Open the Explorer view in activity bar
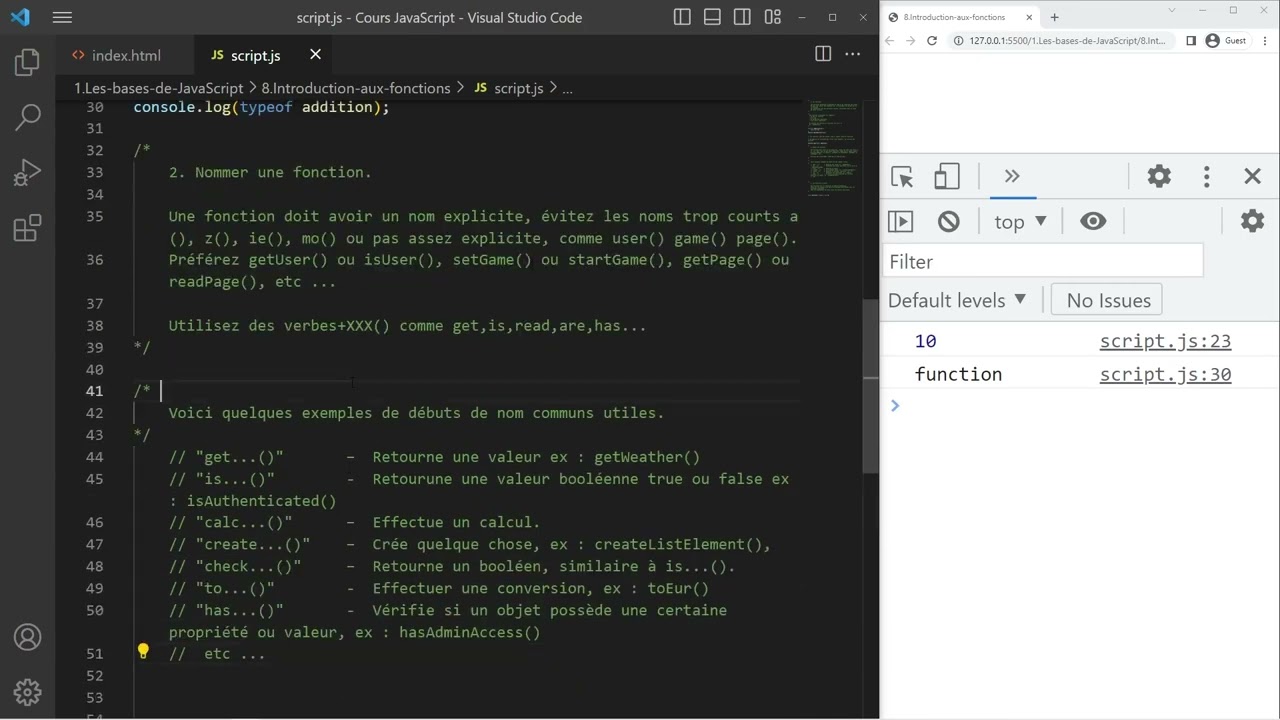The image size is (1280, 720). coord(28,63)
